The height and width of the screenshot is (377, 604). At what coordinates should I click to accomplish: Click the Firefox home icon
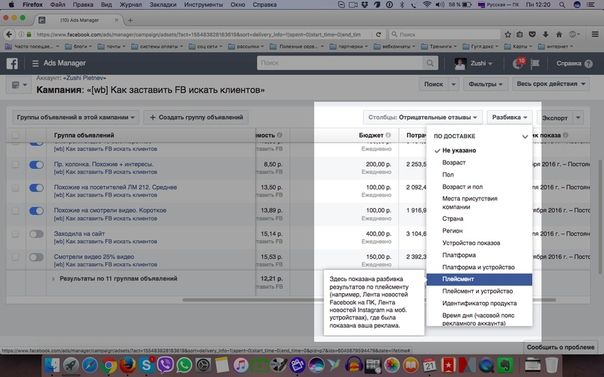[559, 34]
